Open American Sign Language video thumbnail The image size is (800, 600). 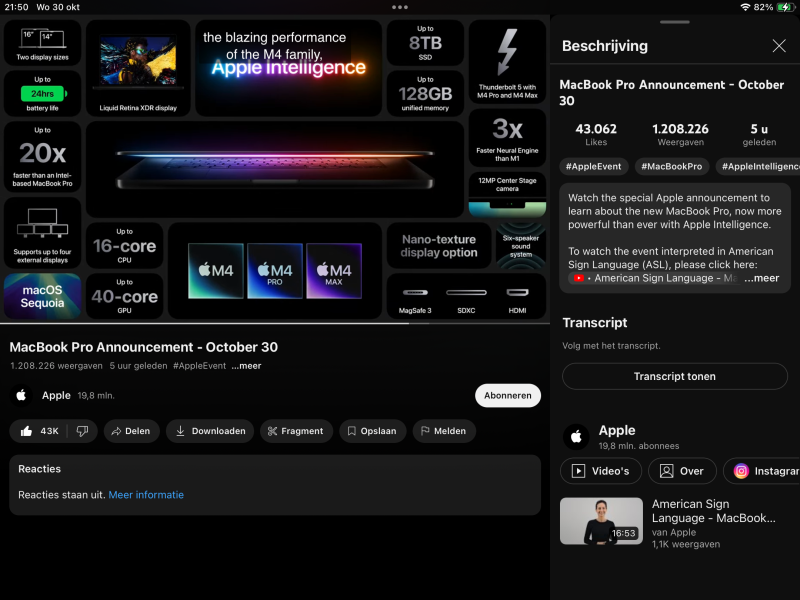tap(601, 521)
